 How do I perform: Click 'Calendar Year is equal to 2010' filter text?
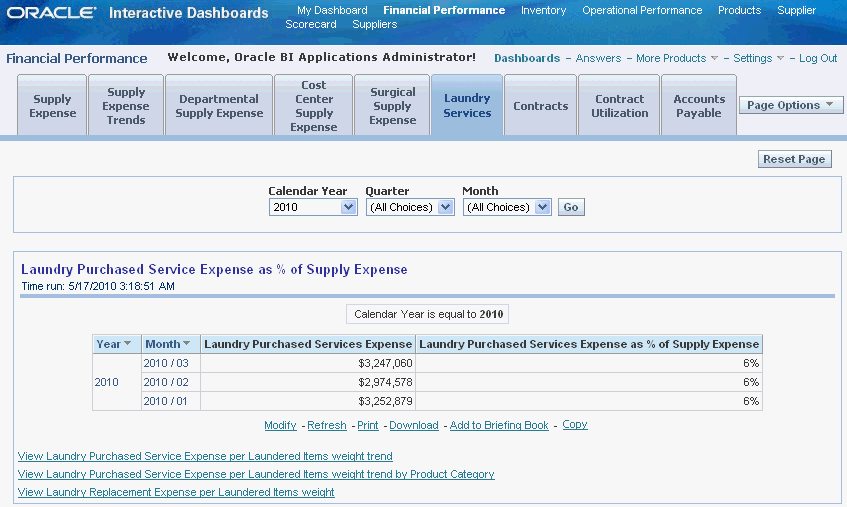(428, 314)
